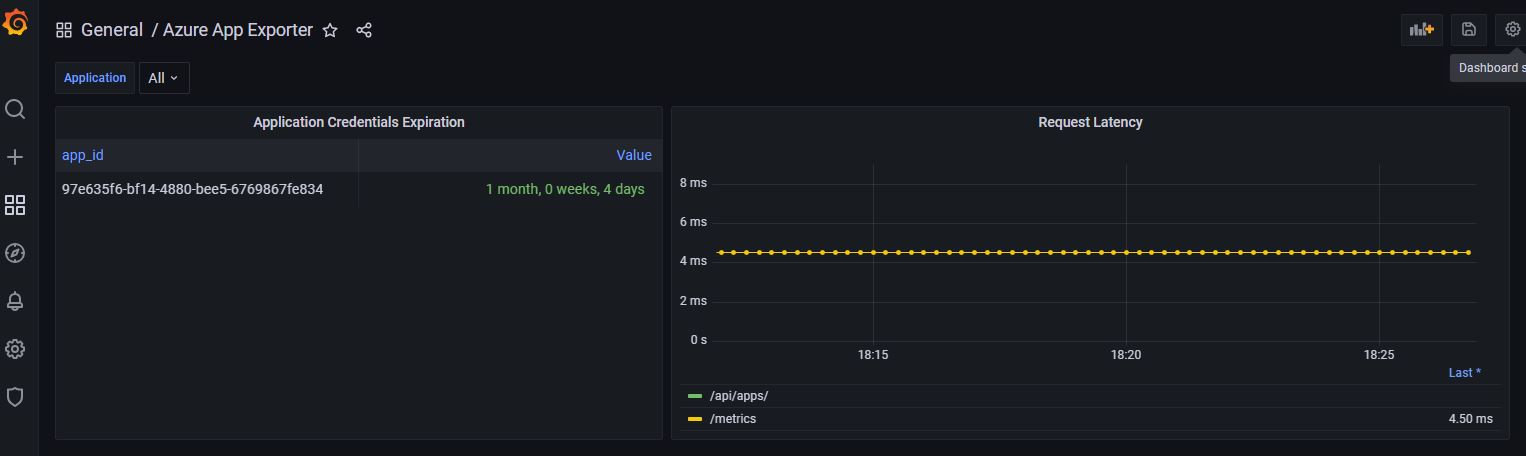
Task: Click the Add panel icon
Action: click(1421, 30)
